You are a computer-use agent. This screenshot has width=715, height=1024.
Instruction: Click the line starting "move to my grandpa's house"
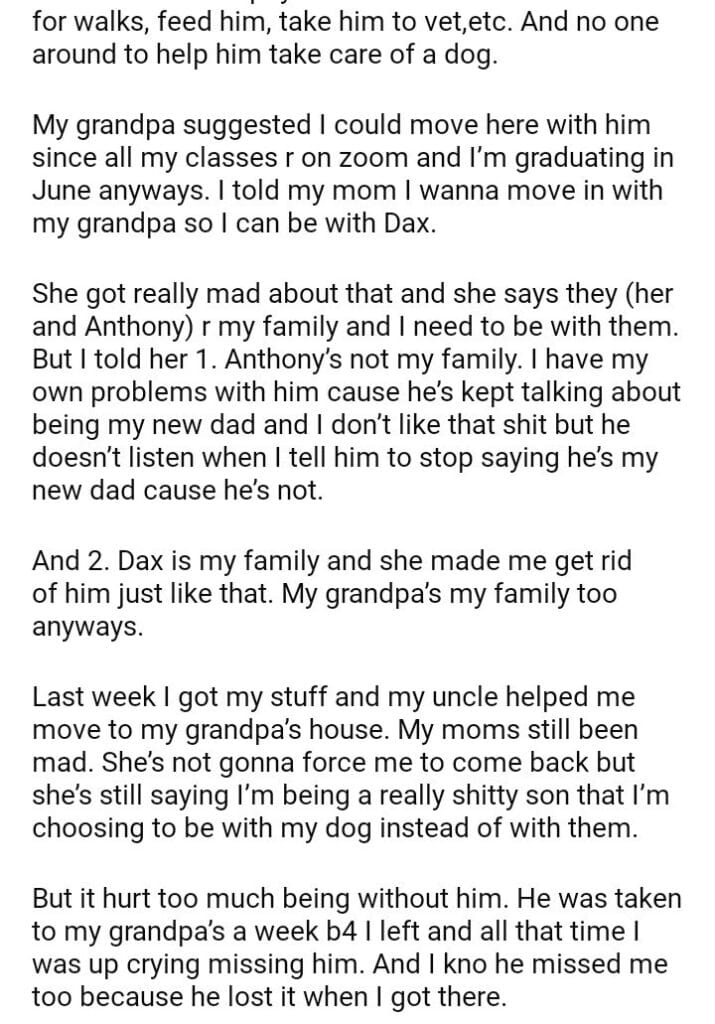tap(332, 728)
